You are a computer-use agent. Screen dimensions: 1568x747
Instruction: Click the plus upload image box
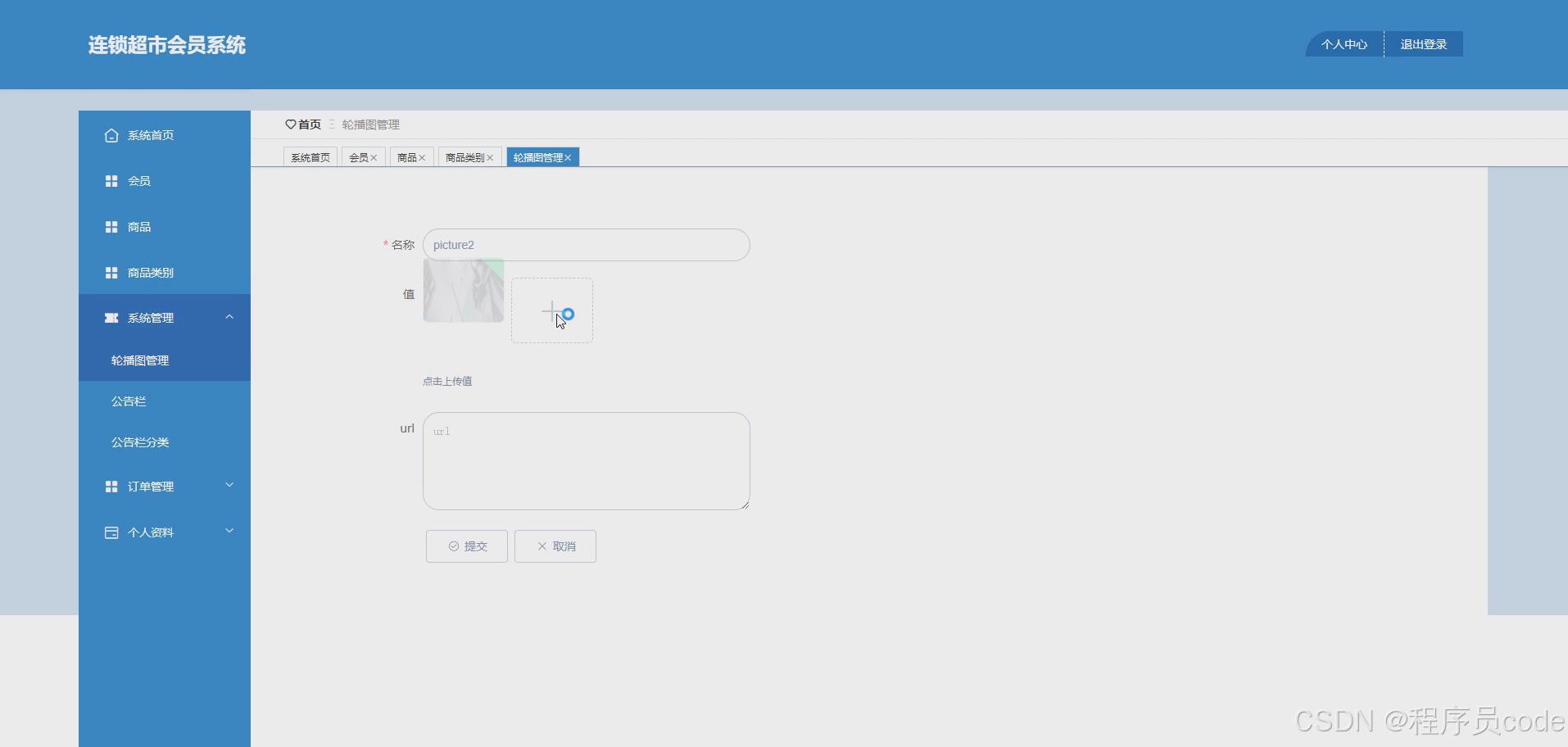click(552, 310)
